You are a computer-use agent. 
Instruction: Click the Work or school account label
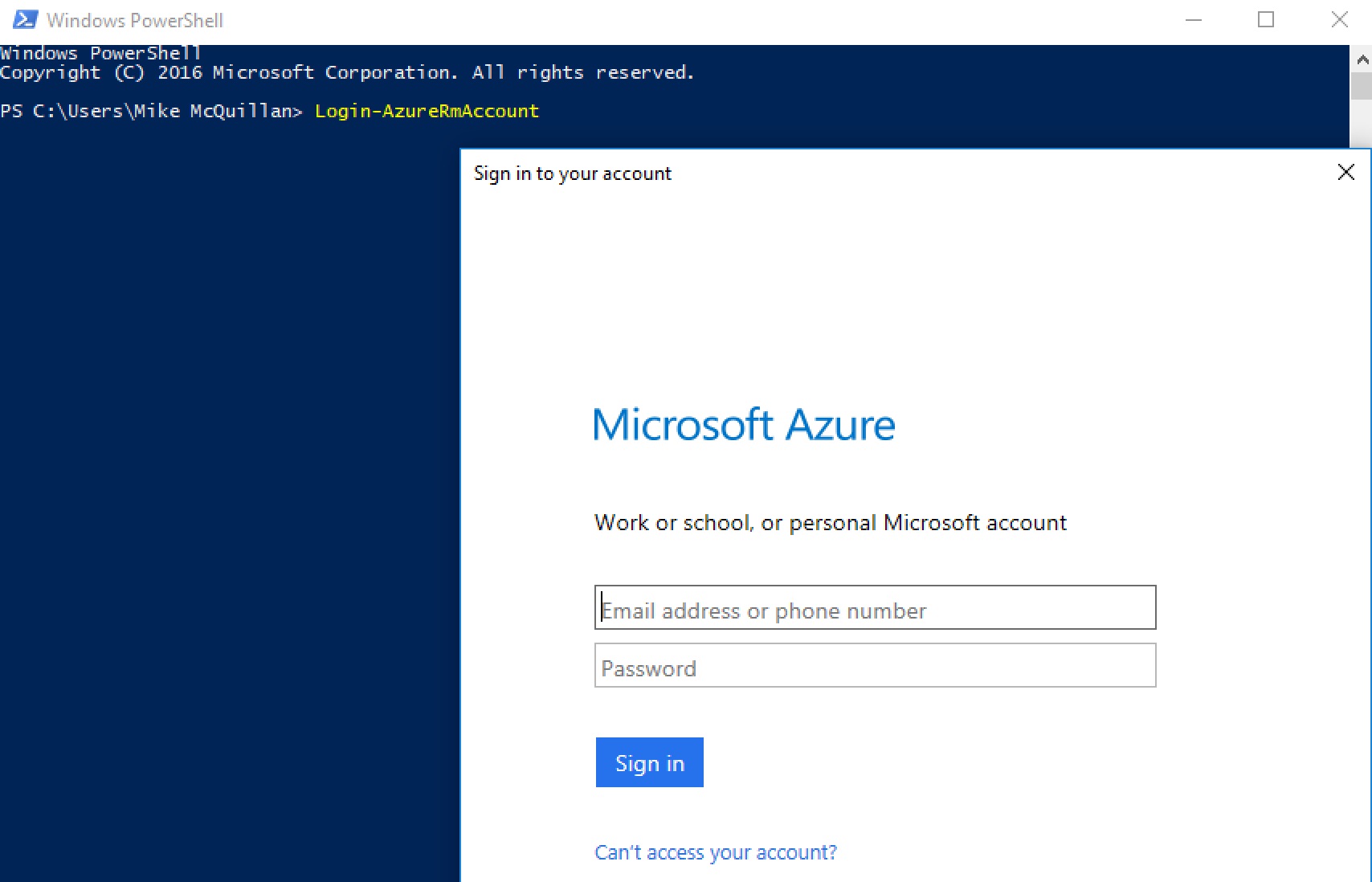point(830,523)
